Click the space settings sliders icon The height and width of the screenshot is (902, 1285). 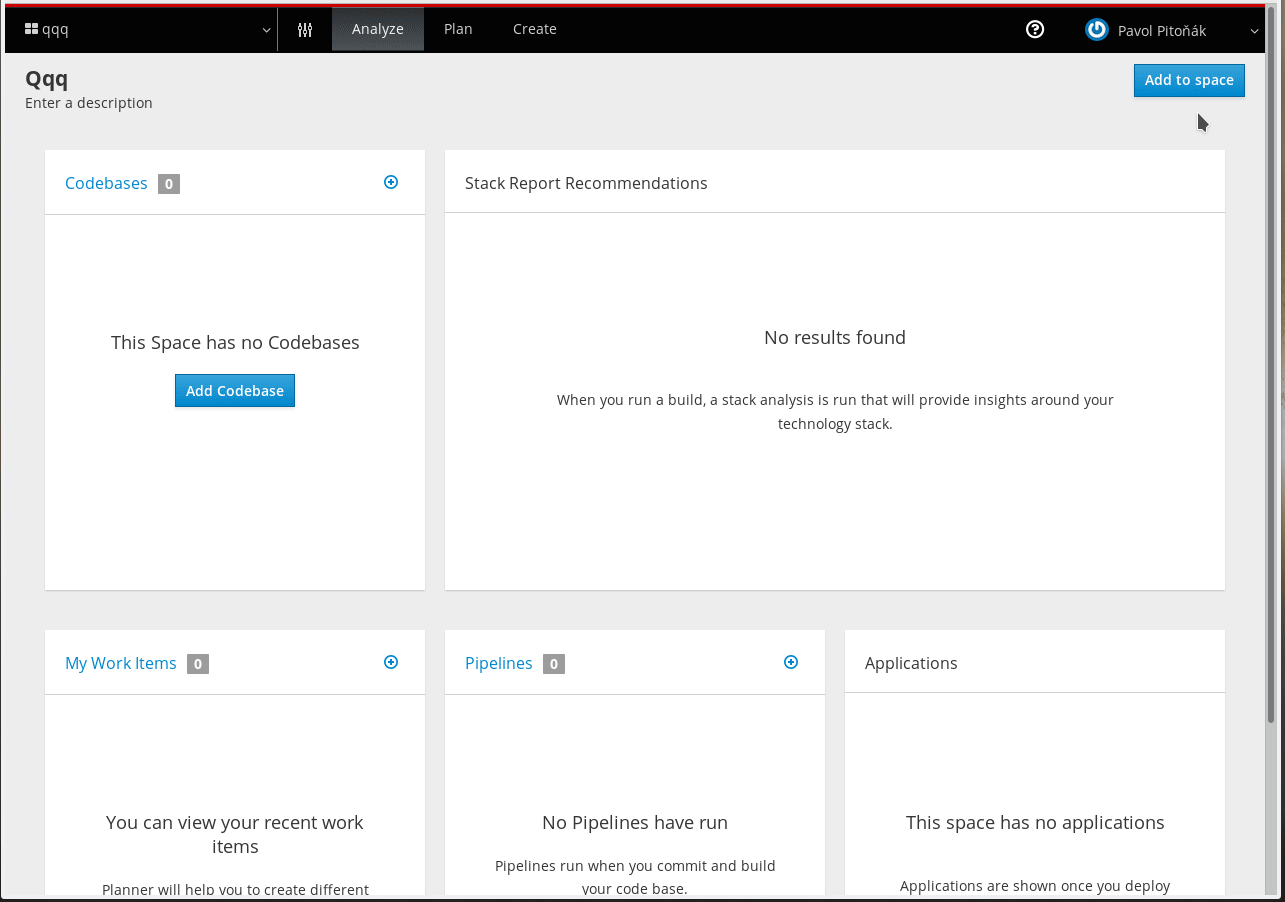[304, 29]
